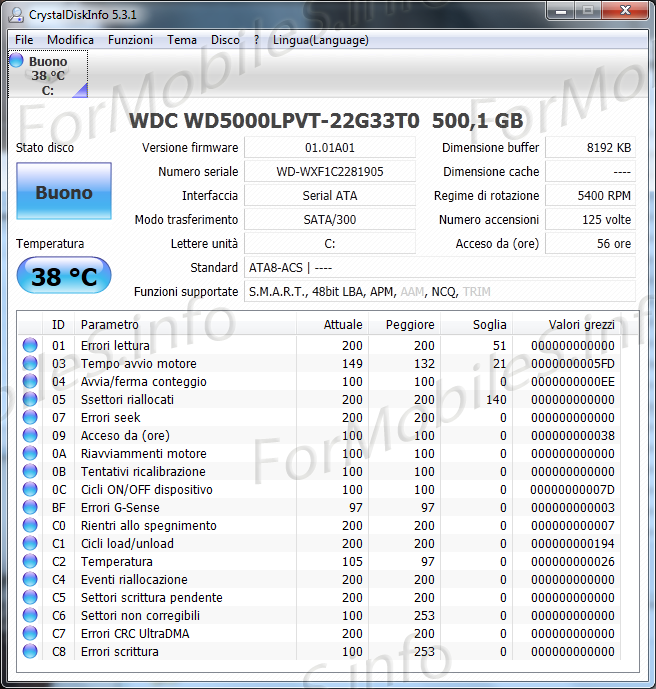
Task: Click status orb for Ssettori riallocati
Action: [x=30, y=400]
